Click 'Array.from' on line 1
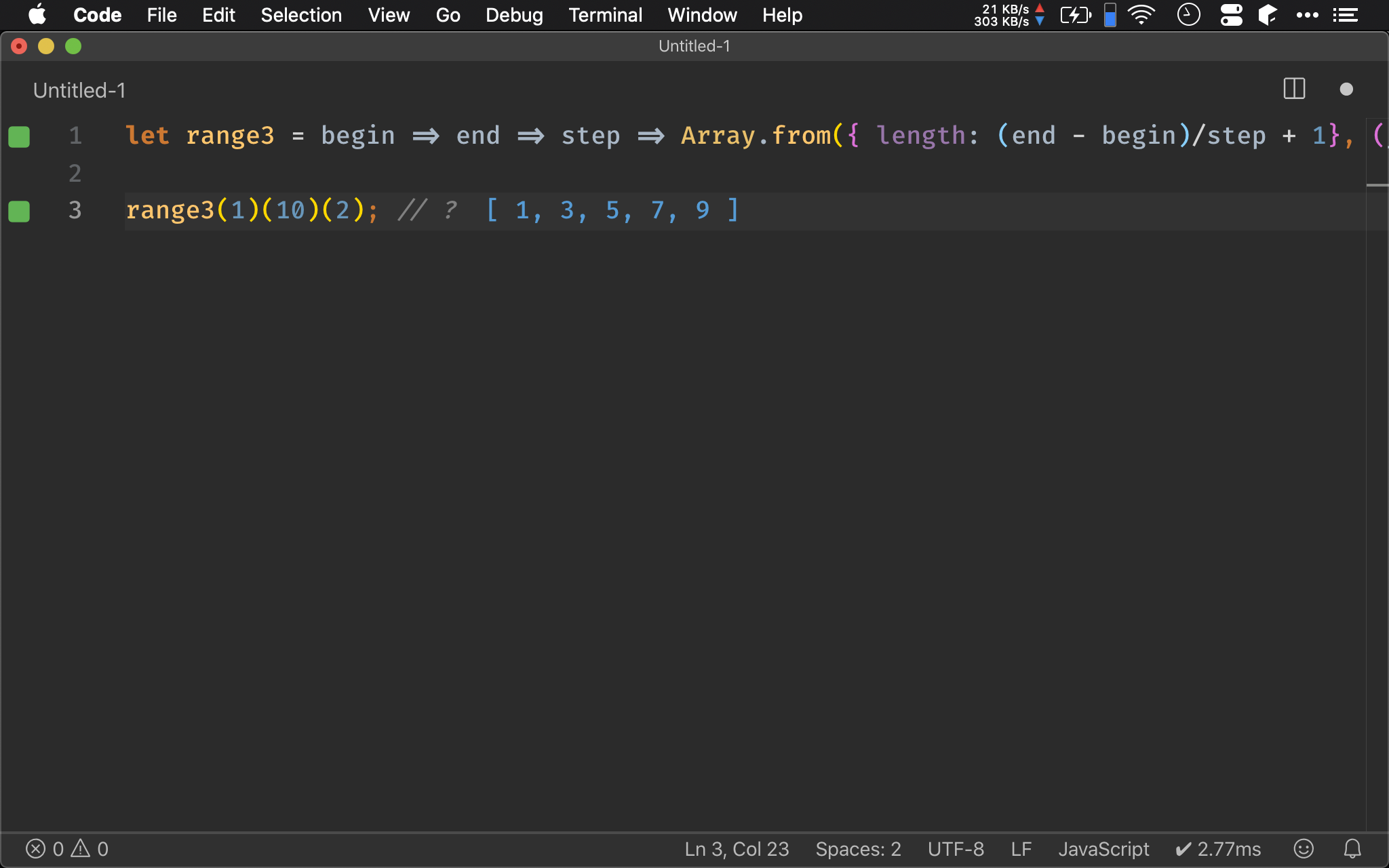This screenshot has width=1389, height=868. click(x=756, y=136)
